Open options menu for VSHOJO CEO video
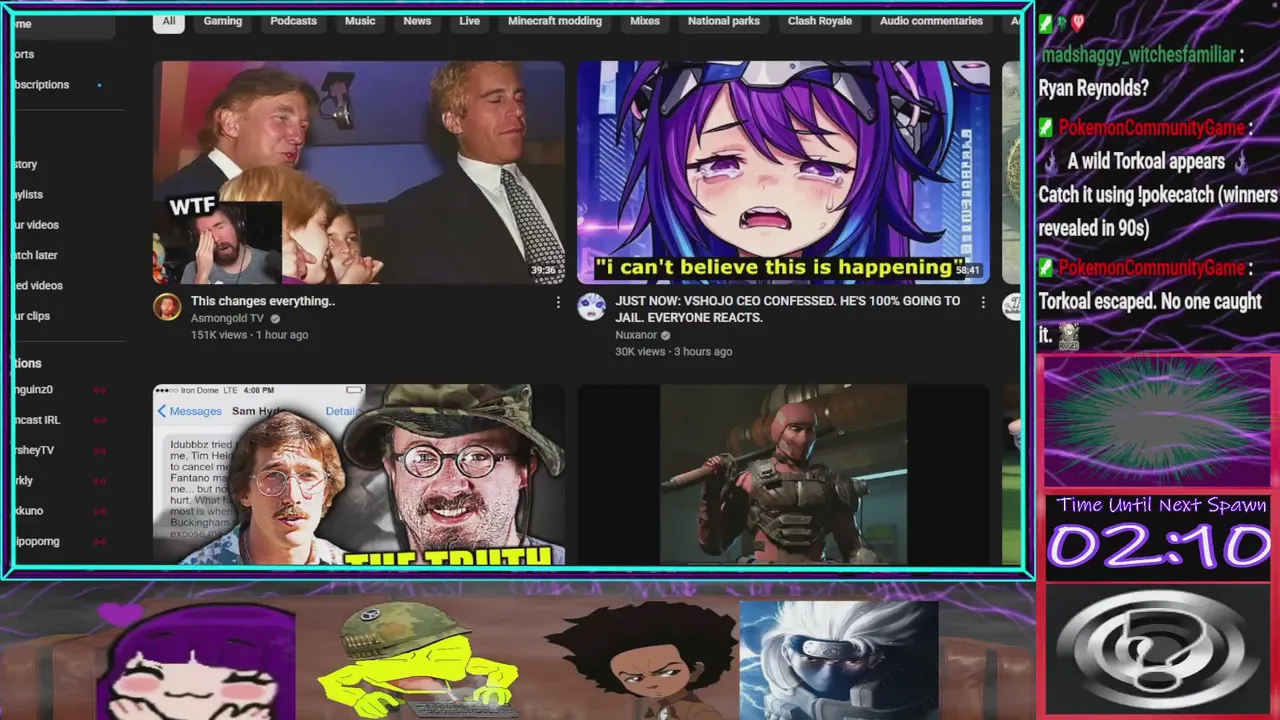 tap(982, 302)
